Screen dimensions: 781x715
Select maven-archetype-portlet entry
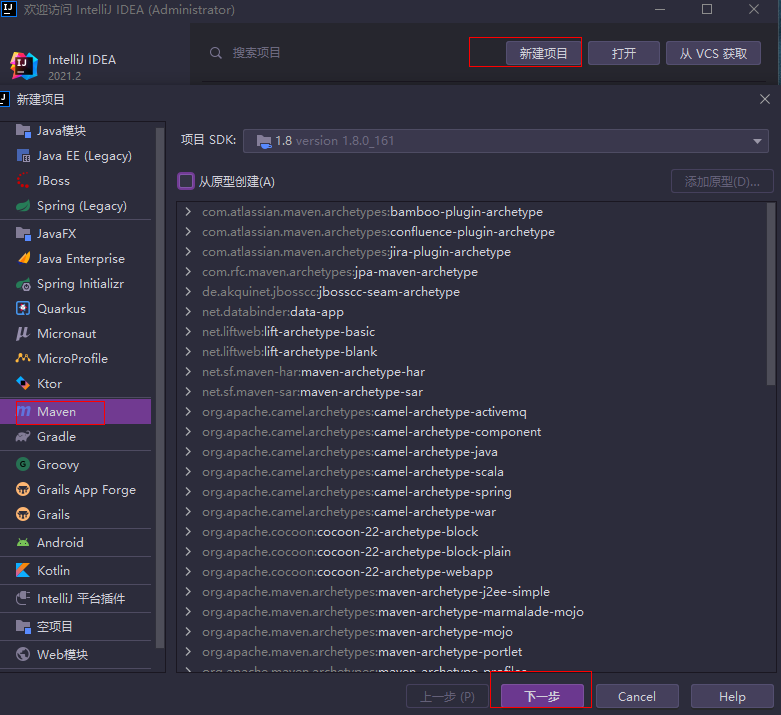pos(362,652)
